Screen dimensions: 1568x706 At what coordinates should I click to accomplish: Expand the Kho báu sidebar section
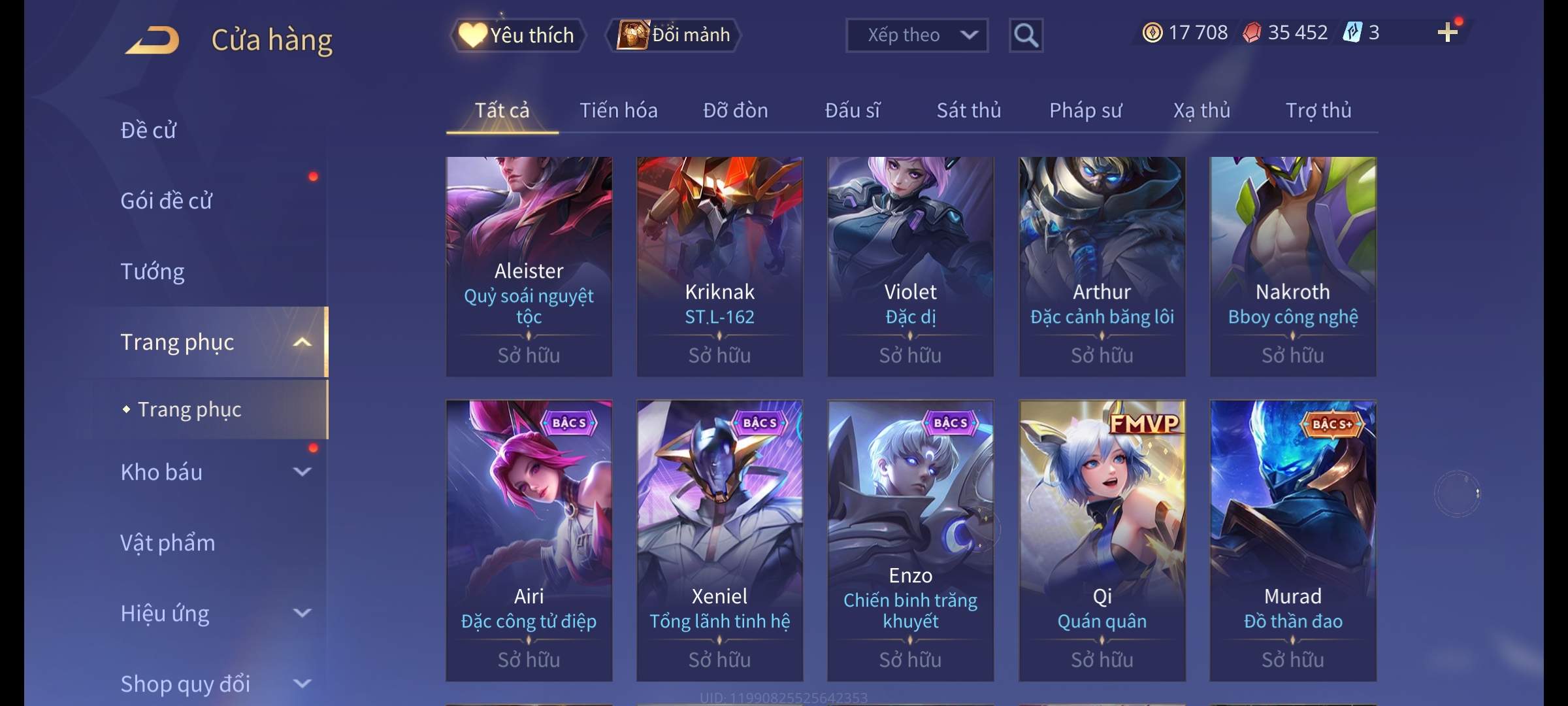[302, 472]
